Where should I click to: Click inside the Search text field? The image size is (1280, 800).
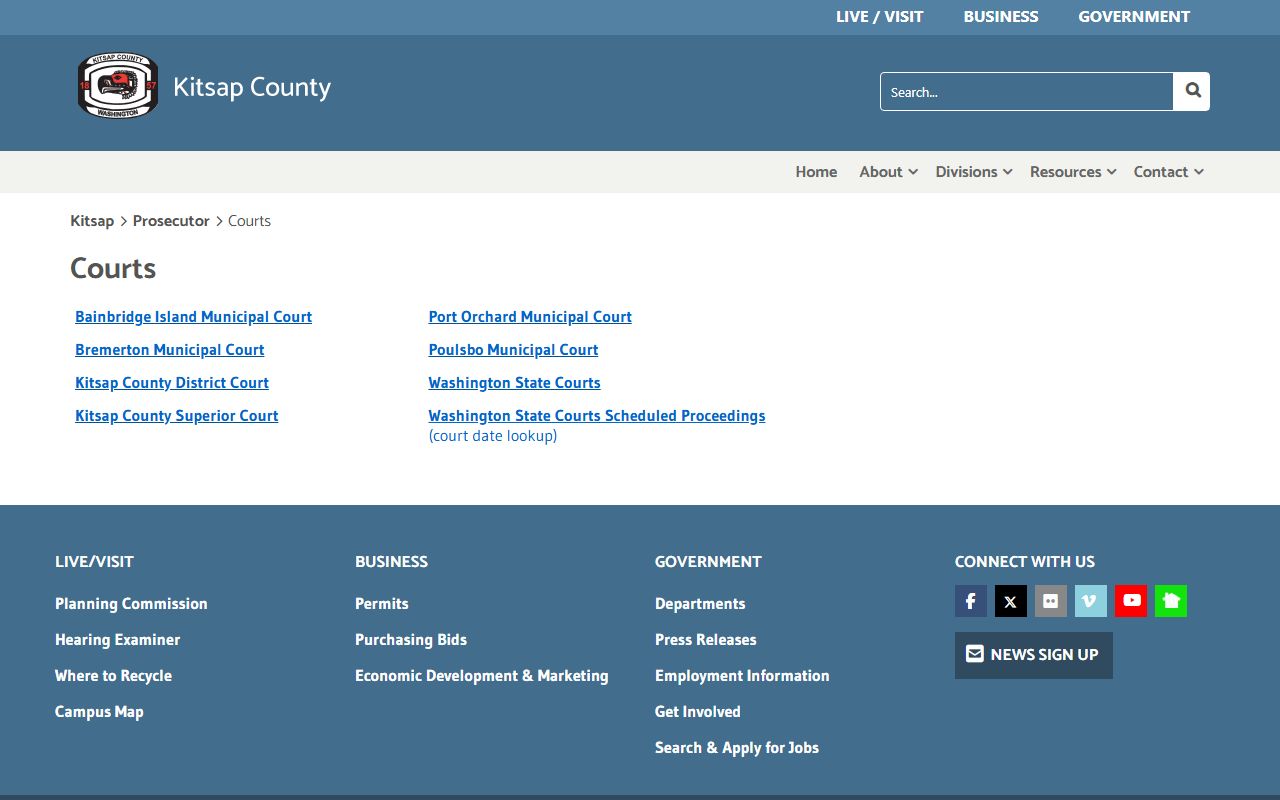1026,91
